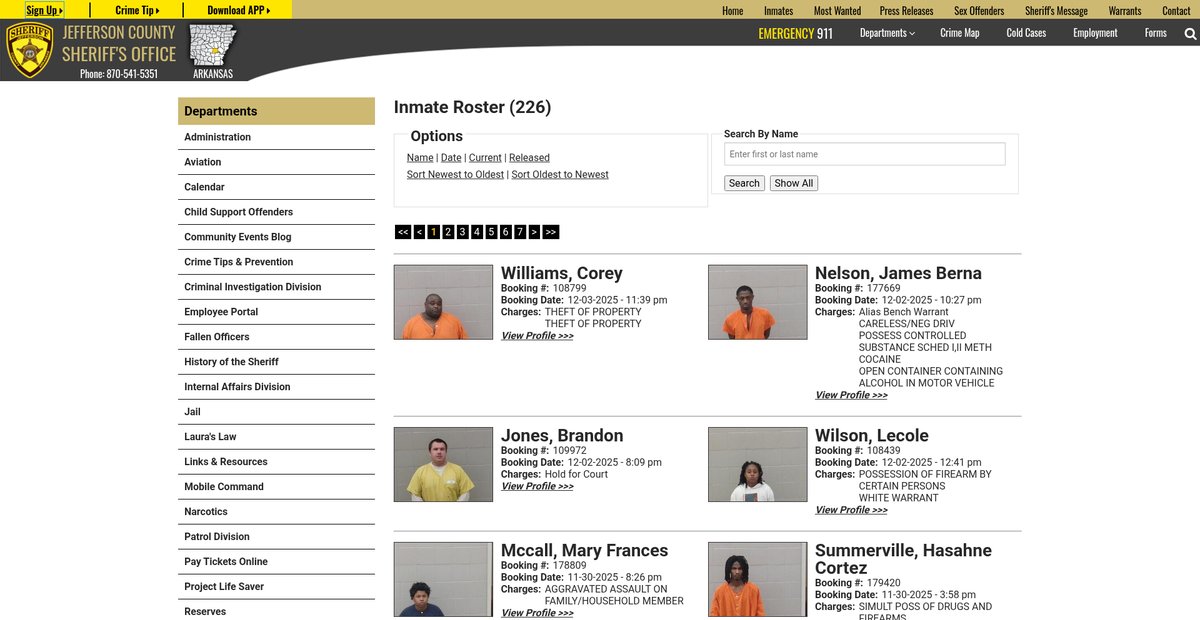Open Criminal Investigation Division sidebar link

[276, 287]
